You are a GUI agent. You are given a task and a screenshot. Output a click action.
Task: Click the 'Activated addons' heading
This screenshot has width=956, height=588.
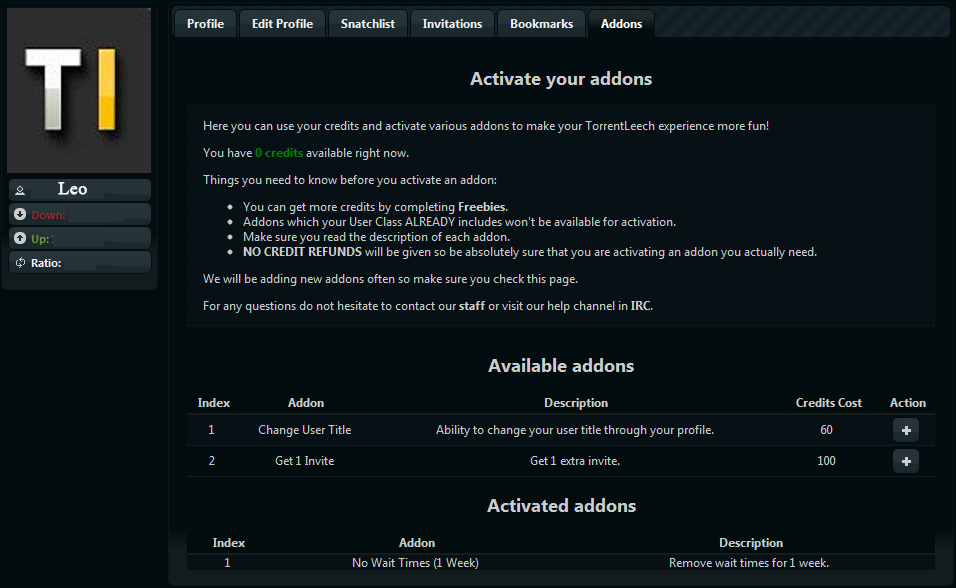coord(561,506)
